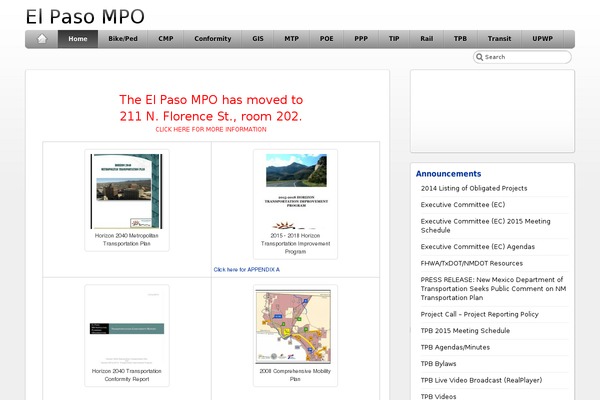Image resolution: width=600 pixels, height=400 pixels.
Task: Open 'TPB 2015 Meeting Schedule' link
Action: pos(465,331)
